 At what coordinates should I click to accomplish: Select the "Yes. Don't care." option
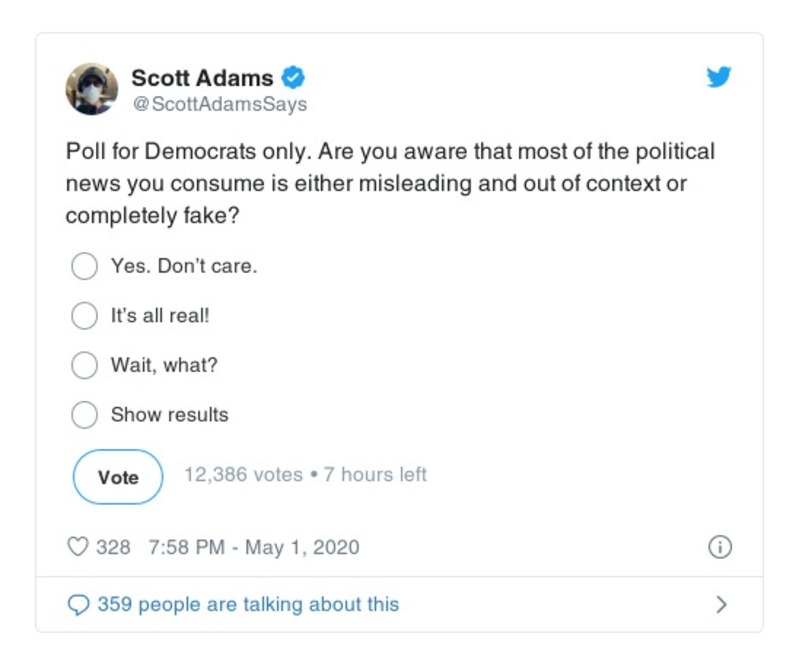tap(84, 266)
